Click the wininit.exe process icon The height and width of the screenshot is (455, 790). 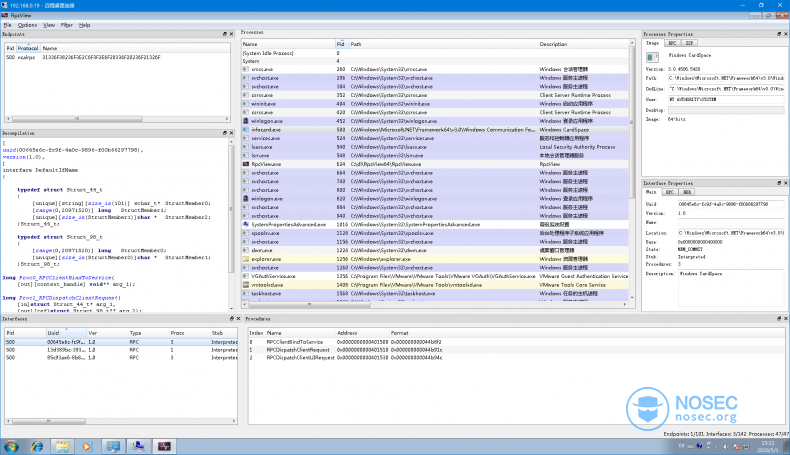246,104
